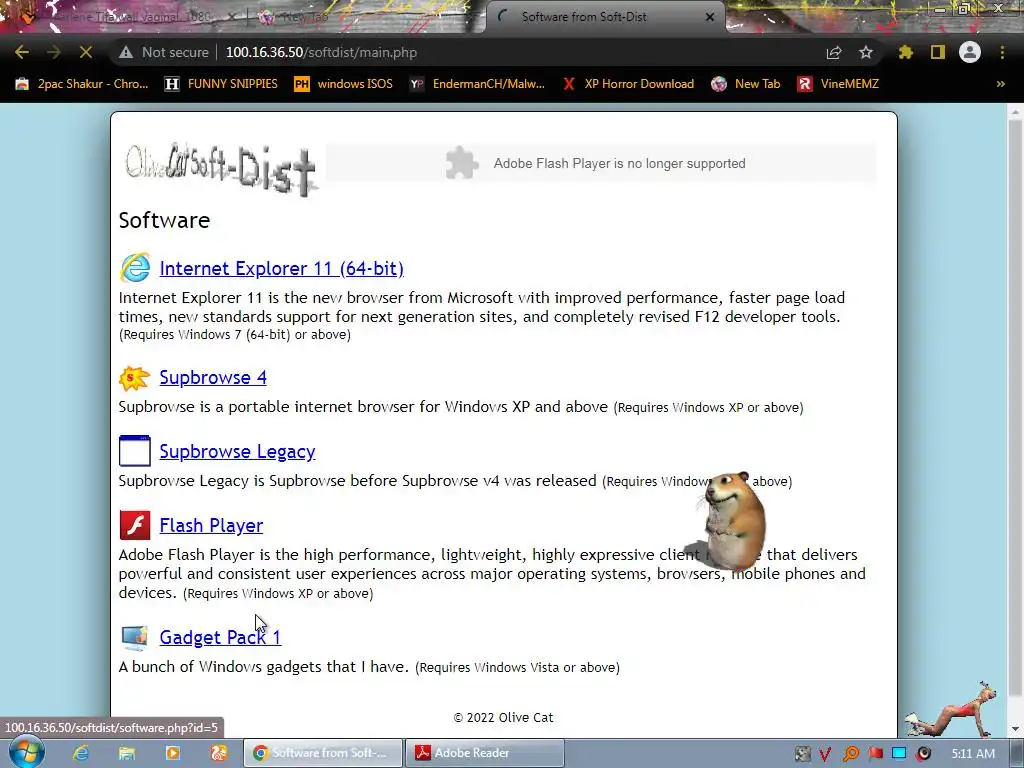1024x768 pixels.
Task: Click Adobe Flash Player is no longer supported
Action: 619,163
